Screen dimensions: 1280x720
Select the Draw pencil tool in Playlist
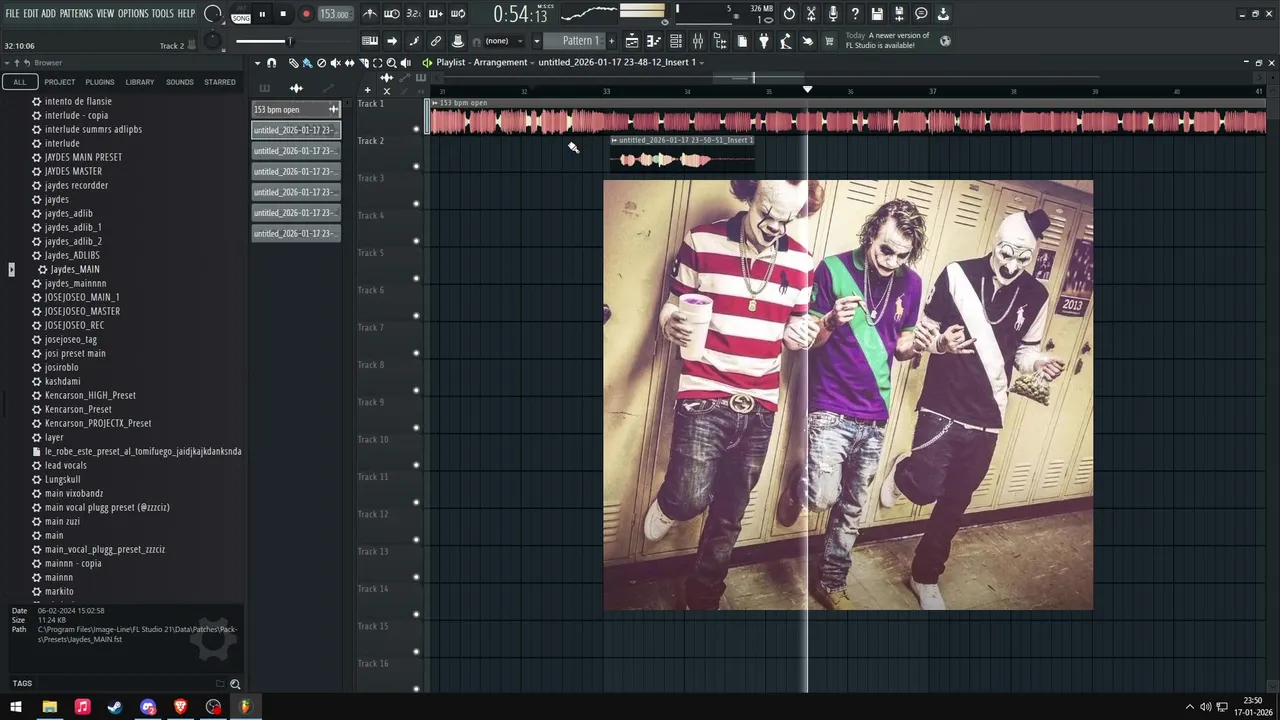tap(293, 63)
